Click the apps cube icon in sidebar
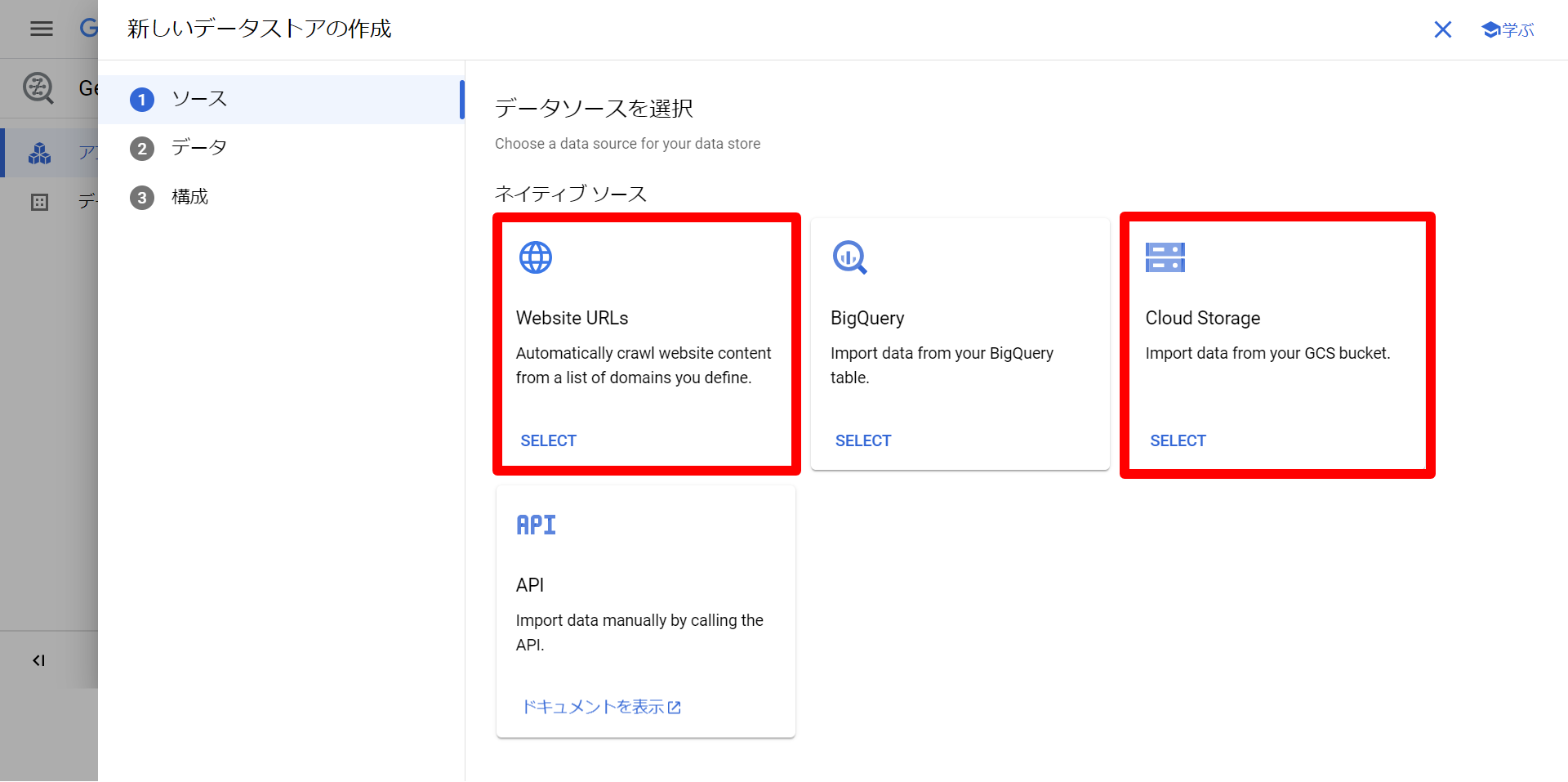 39,153
